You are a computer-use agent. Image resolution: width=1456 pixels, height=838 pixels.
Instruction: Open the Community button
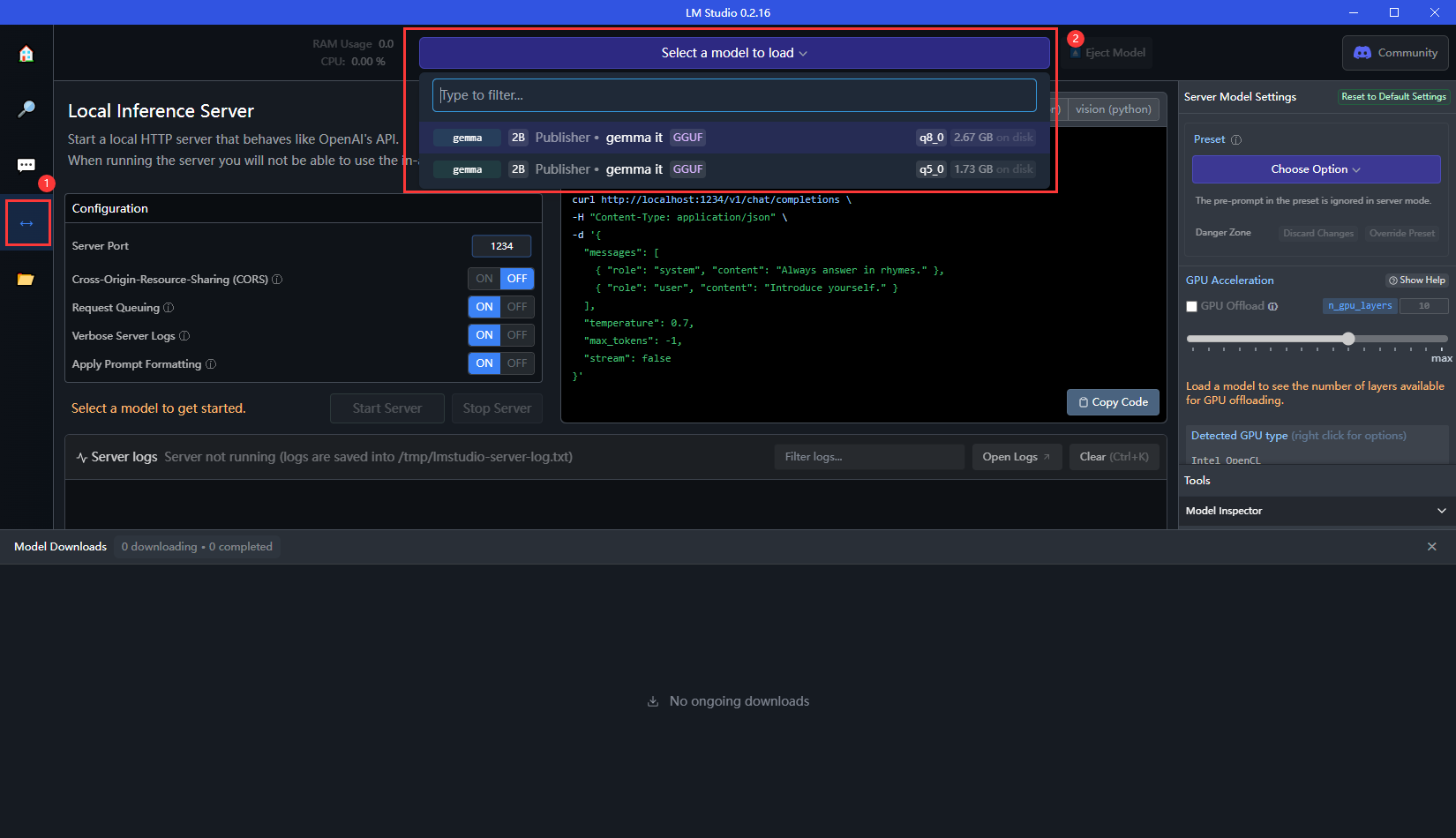(1395, 53)
